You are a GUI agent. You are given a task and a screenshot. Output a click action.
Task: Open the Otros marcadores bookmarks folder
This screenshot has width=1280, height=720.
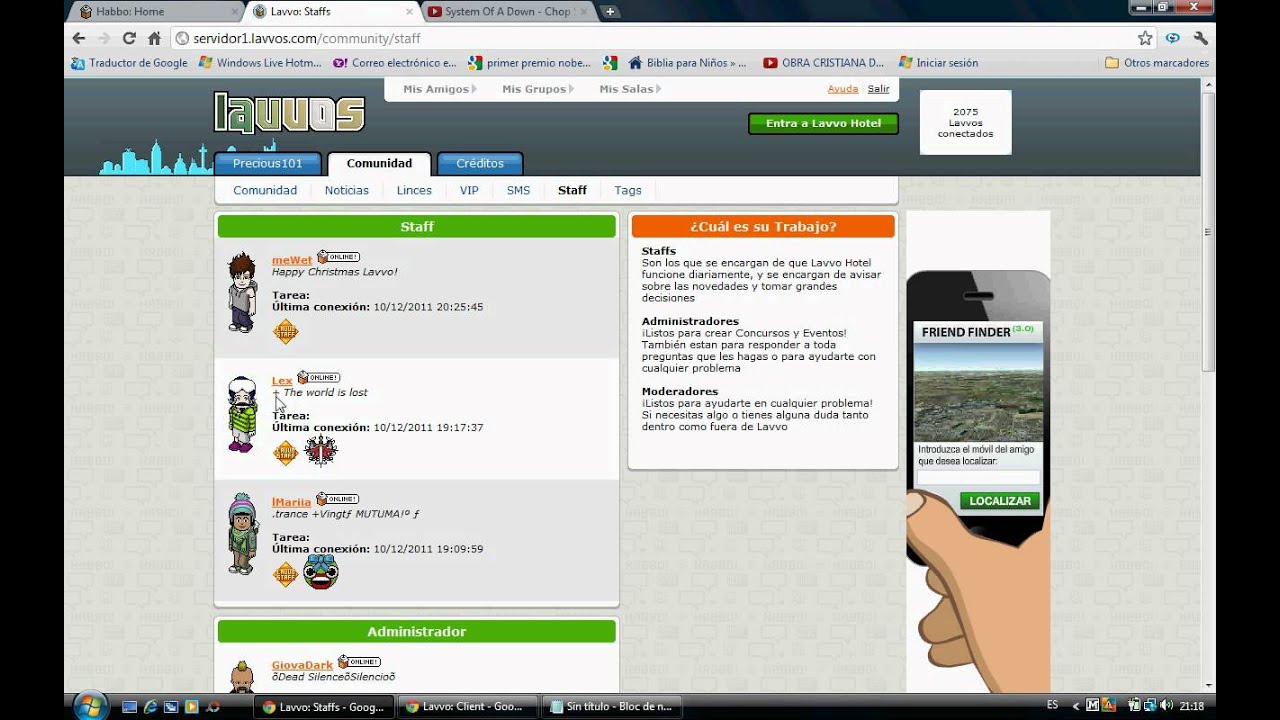tap(1156, 63)
